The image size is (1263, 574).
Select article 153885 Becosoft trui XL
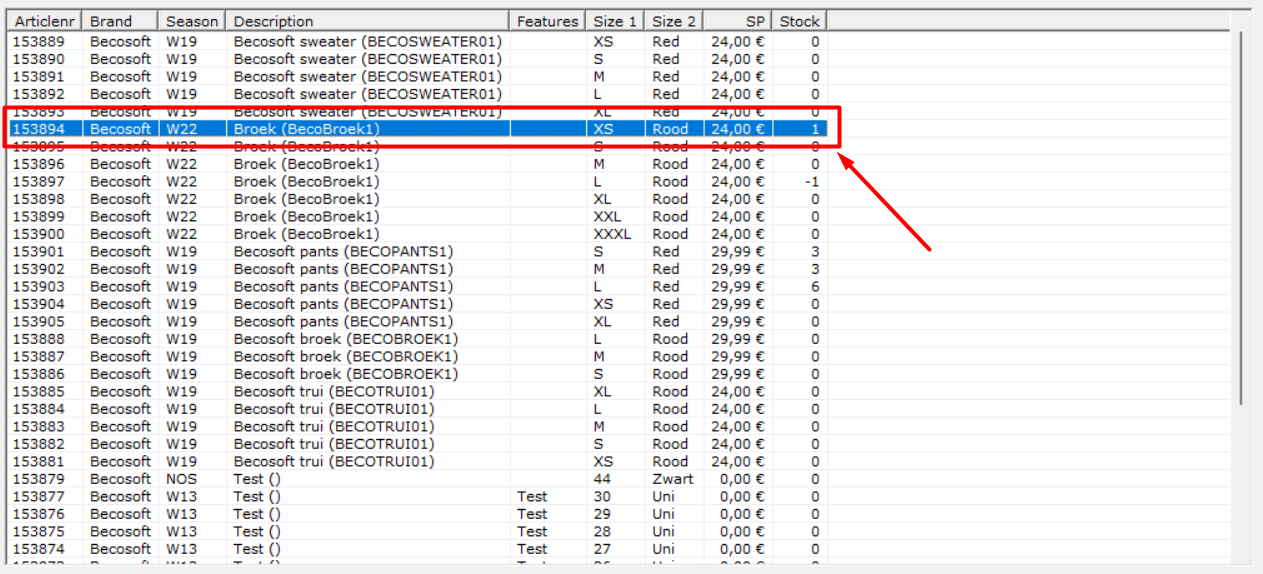(x=417, y=392)
